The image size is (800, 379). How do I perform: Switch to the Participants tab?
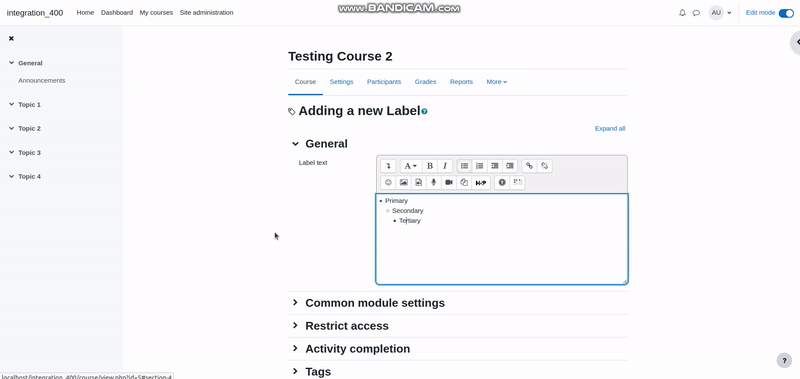(x=384, y=82)
